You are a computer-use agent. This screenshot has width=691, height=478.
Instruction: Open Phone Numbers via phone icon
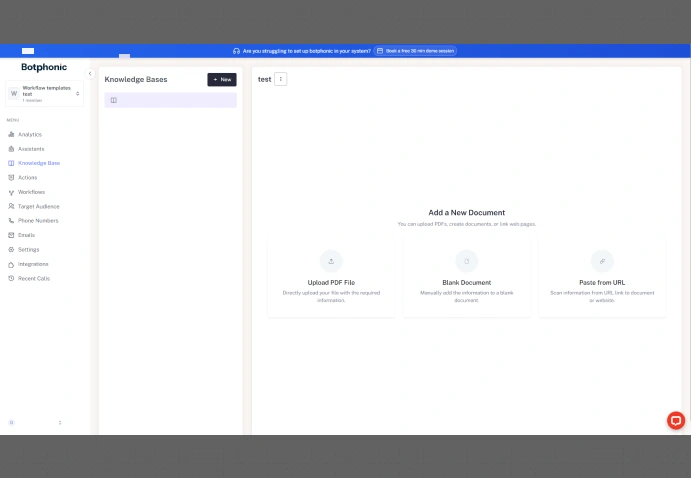[11, 221]
